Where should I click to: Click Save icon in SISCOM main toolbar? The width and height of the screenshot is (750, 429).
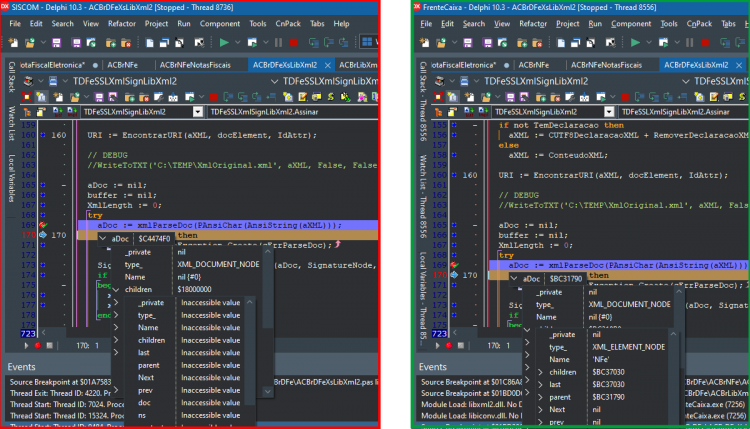pyautogui.click(x=56, y=43)
